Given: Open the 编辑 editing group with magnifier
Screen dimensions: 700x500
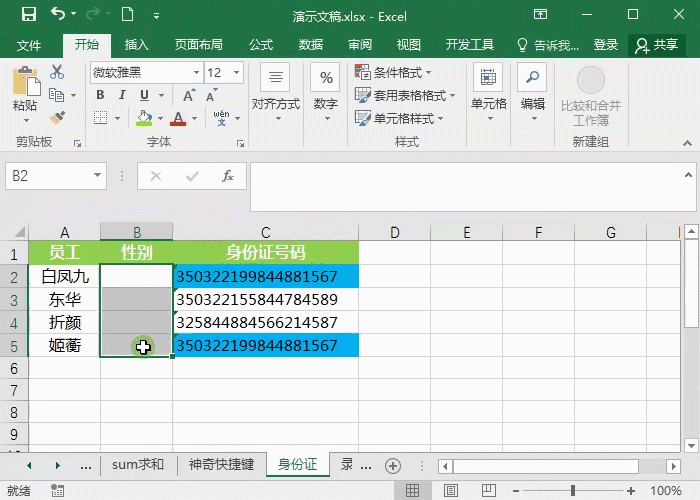Looking at the screenshot, I should pos(533,93).
